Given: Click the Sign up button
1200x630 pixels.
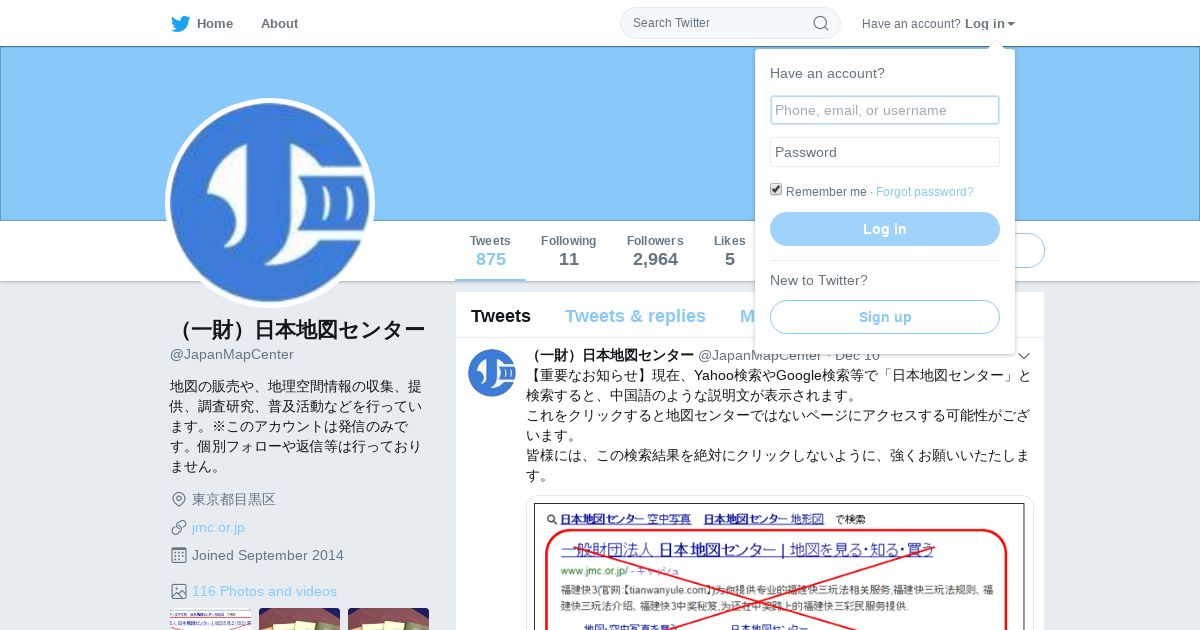Looking at the screenshot, I should click(885, 317).
